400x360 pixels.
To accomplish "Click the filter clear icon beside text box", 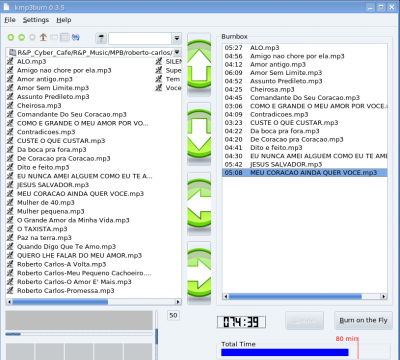I will tap(101, 38).
